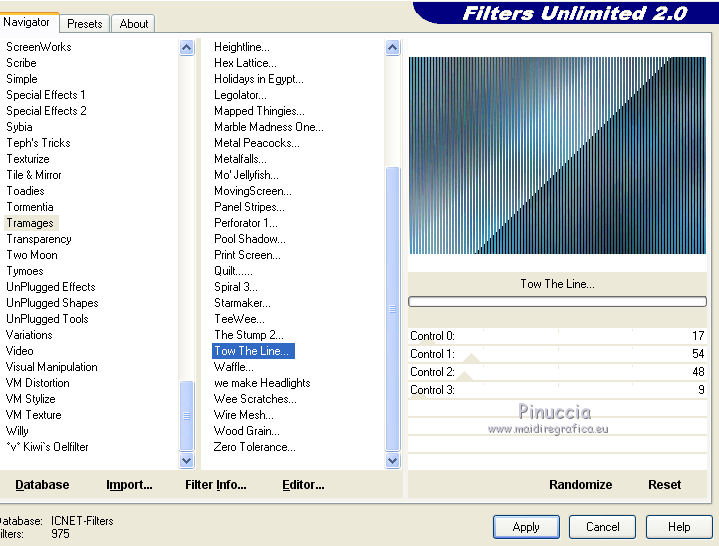Select UnPlugged Shapes category
Image resolution: width=719 pixels, height=546 pixels.
coord(52,303)
